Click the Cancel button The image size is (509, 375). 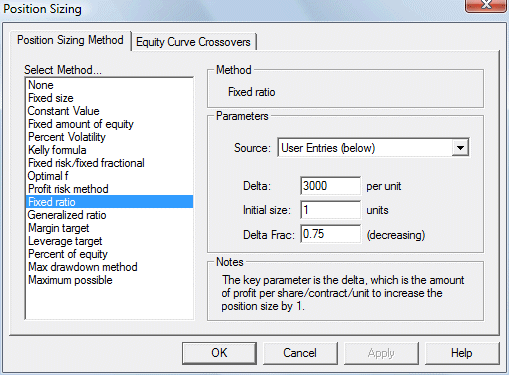click(300, 353)
